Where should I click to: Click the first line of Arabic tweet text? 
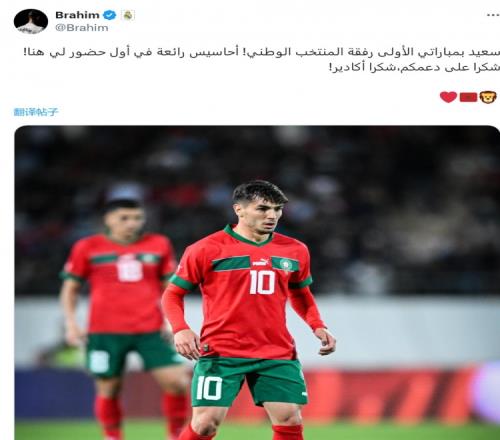pyautogui.click(x=262, y=52)
